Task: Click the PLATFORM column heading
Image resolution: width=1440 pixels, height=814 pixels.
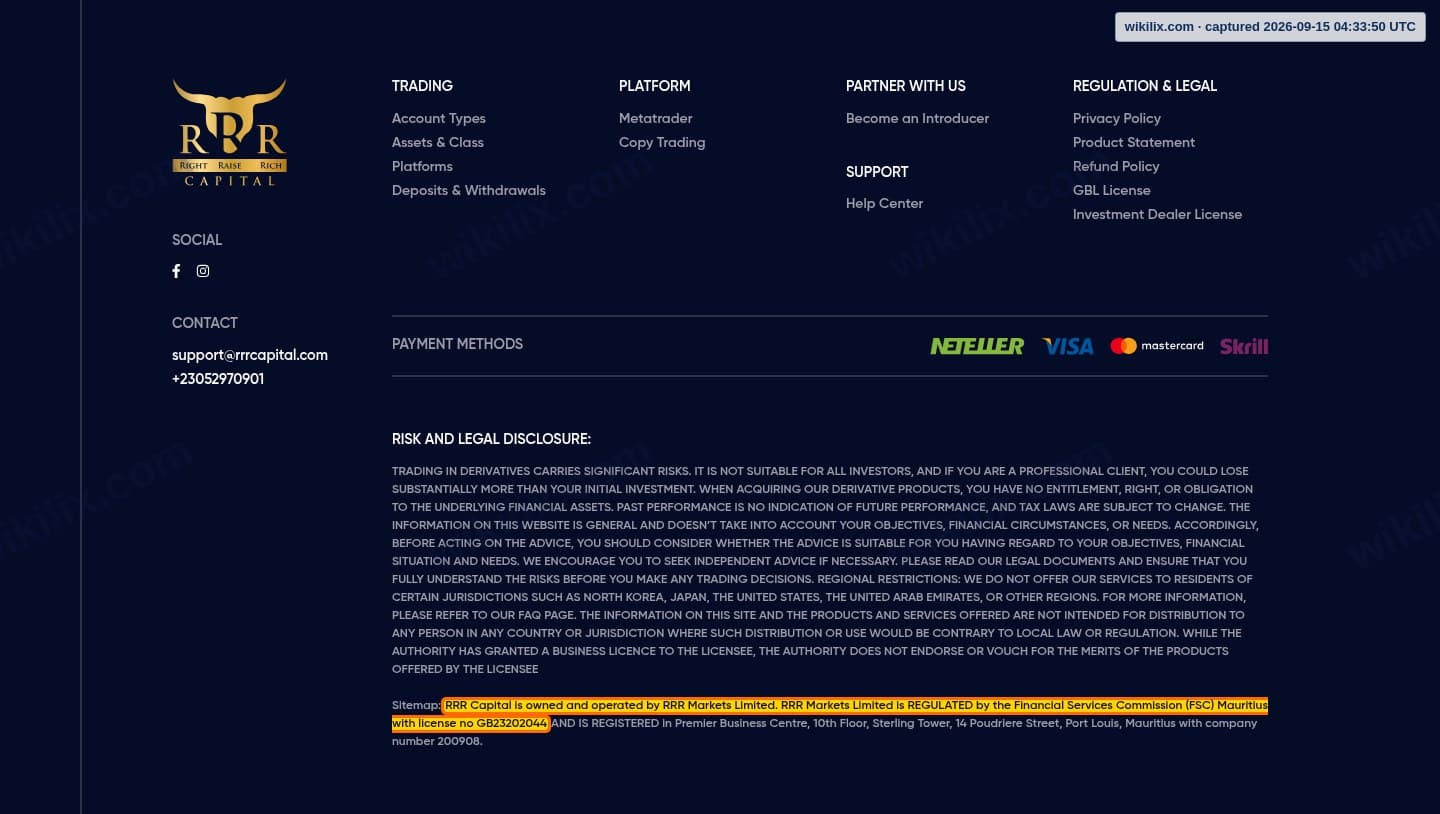Action: pos(654,86)
